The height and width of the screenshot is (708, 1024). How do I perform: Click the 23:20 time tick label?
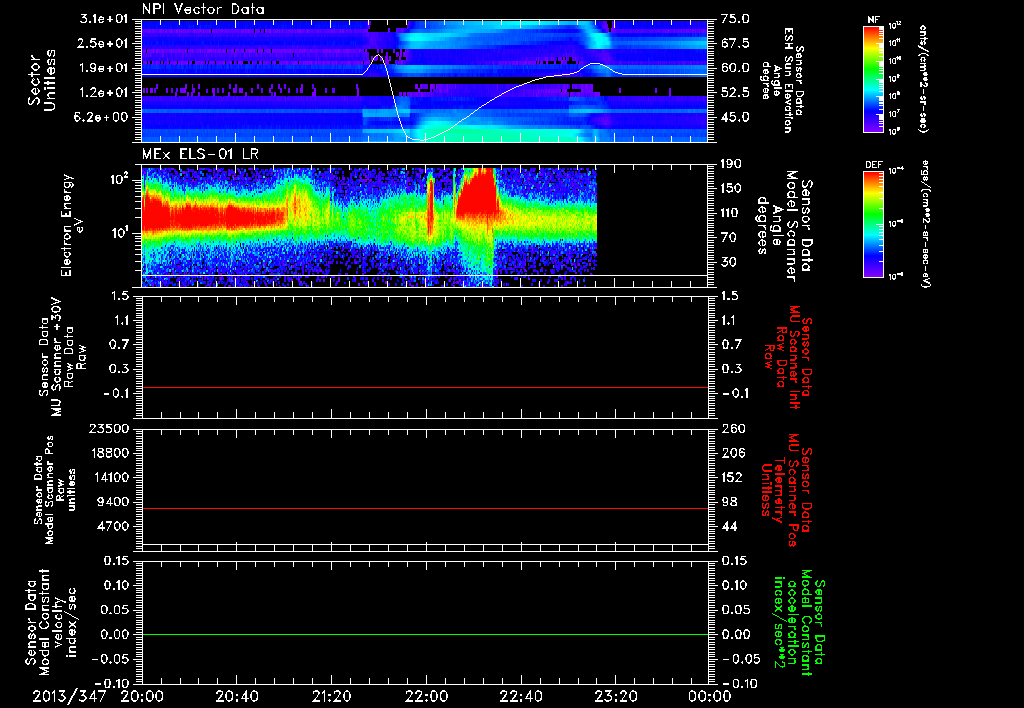point(615,696)
